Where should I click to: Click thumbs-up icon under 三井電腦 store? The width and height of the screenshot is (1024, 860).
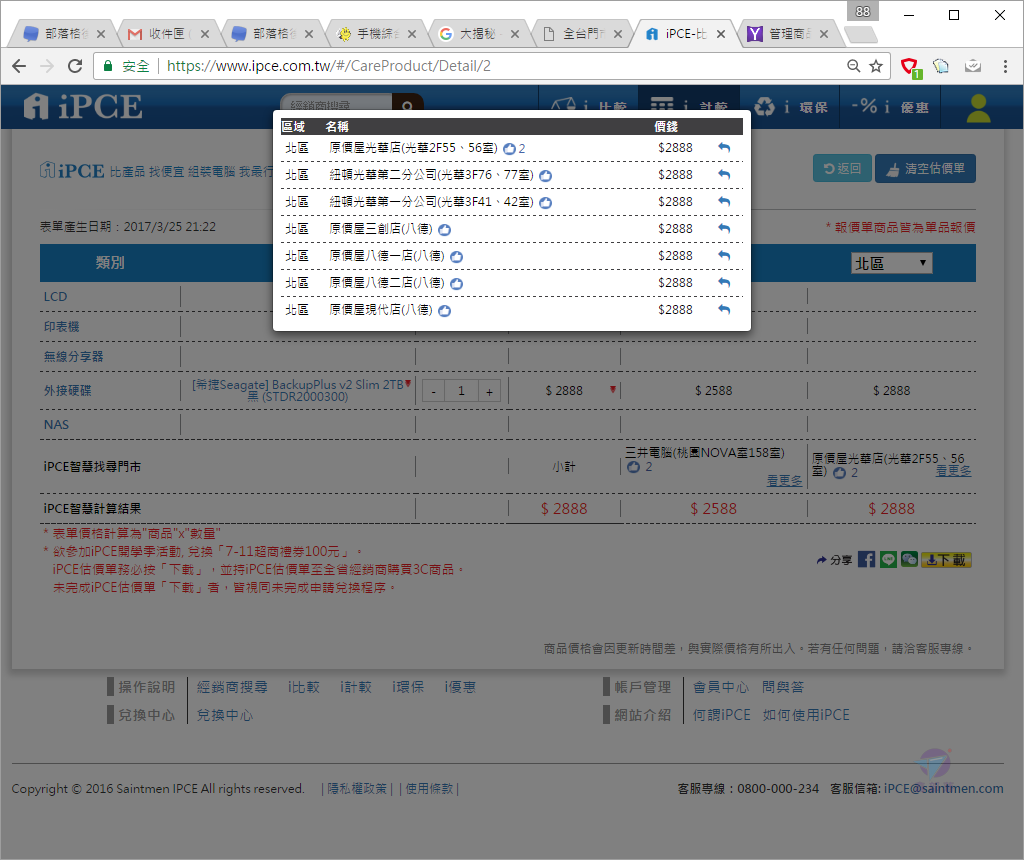click(x=633, y=467)
